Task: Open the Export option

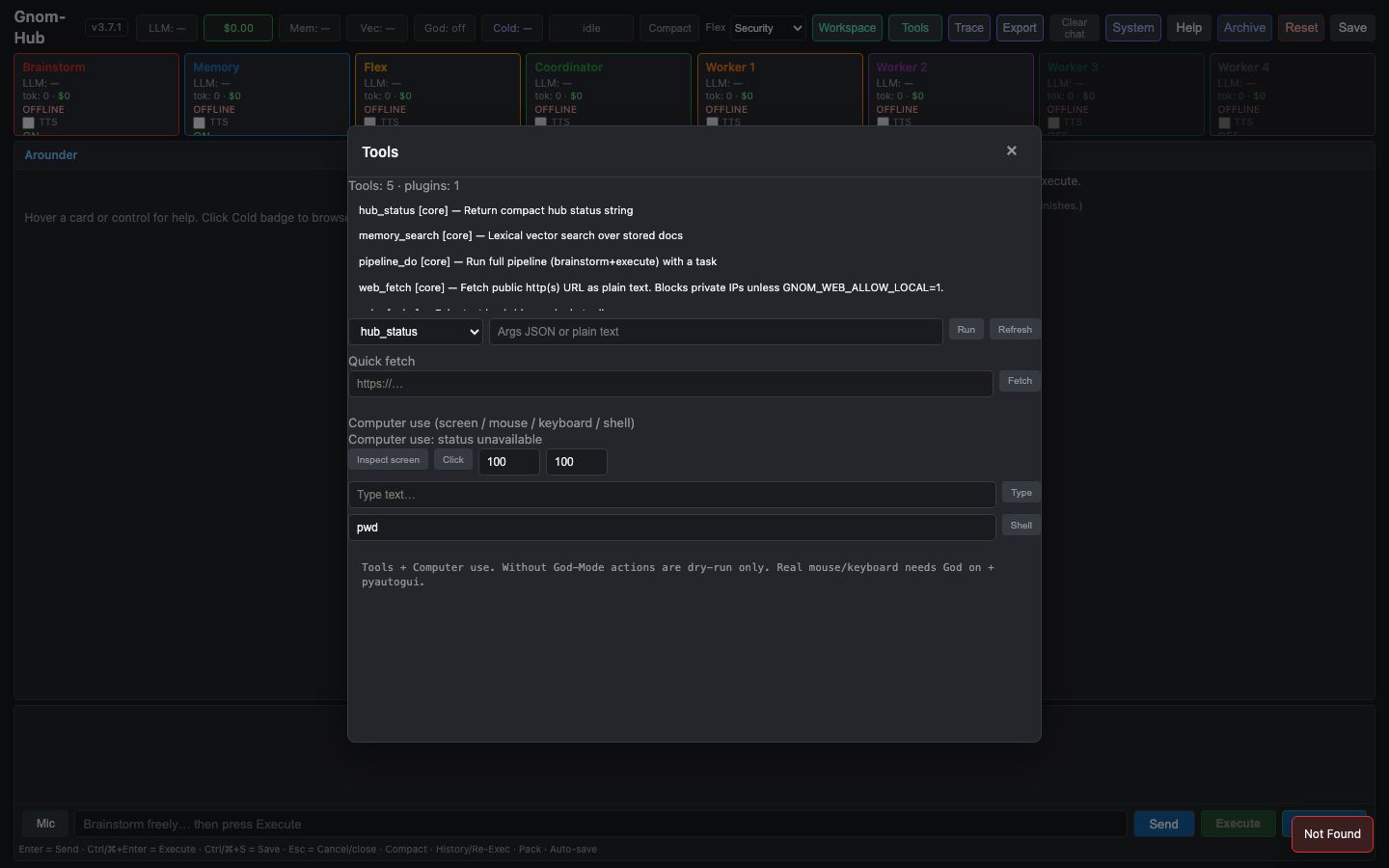Action: click(1020, 28)
